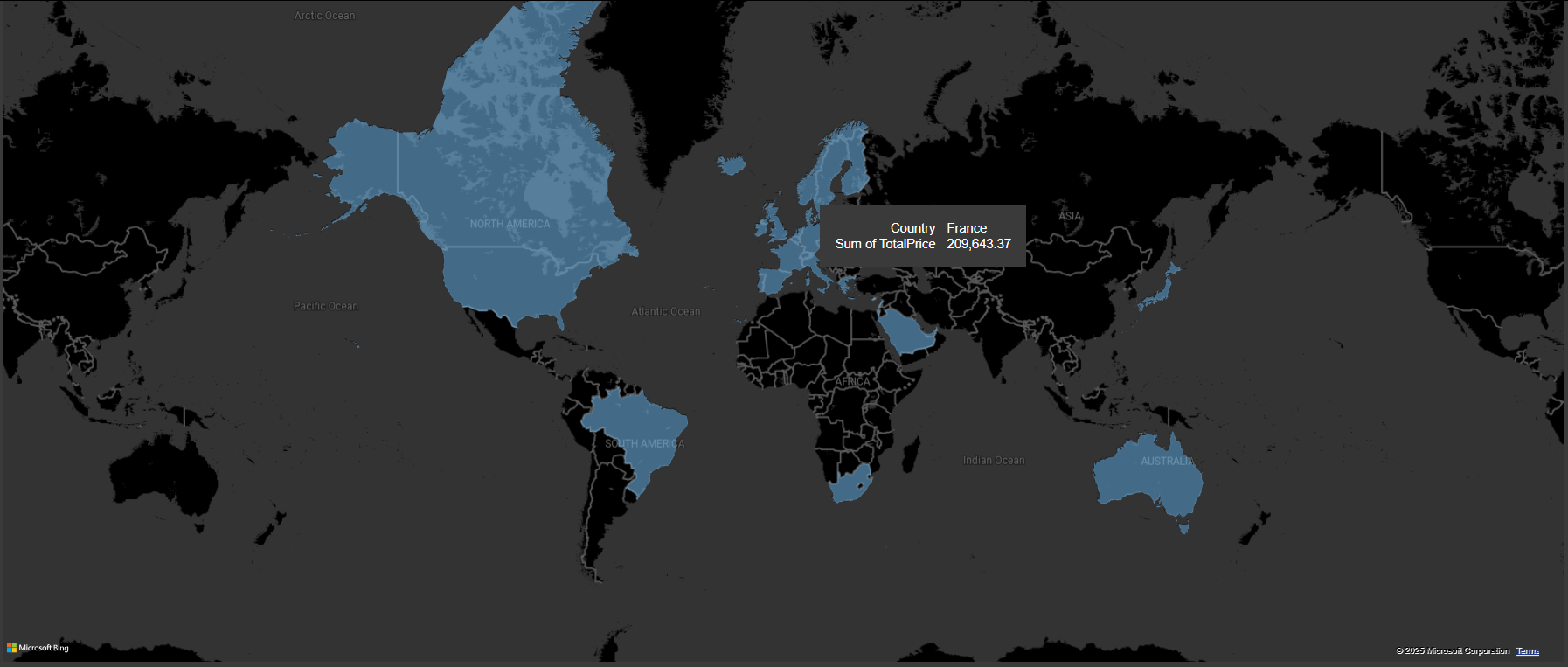The width and height of the screenshot is (1568, 667).
Task: Select highlighted Iceland on the map
Action: pyautogui.click(x=731, y=164)
